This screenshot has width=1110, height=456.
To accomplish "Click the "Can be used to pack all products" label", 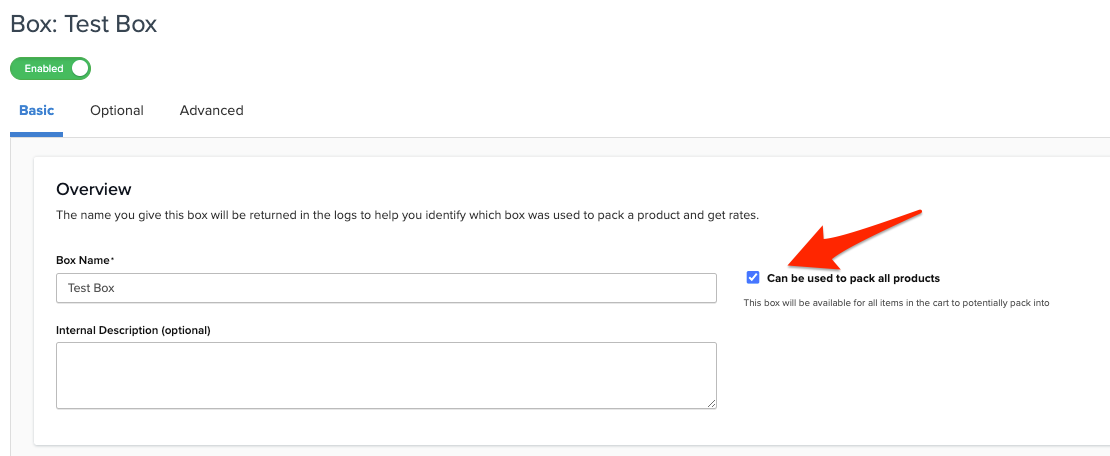I will 853,278.
